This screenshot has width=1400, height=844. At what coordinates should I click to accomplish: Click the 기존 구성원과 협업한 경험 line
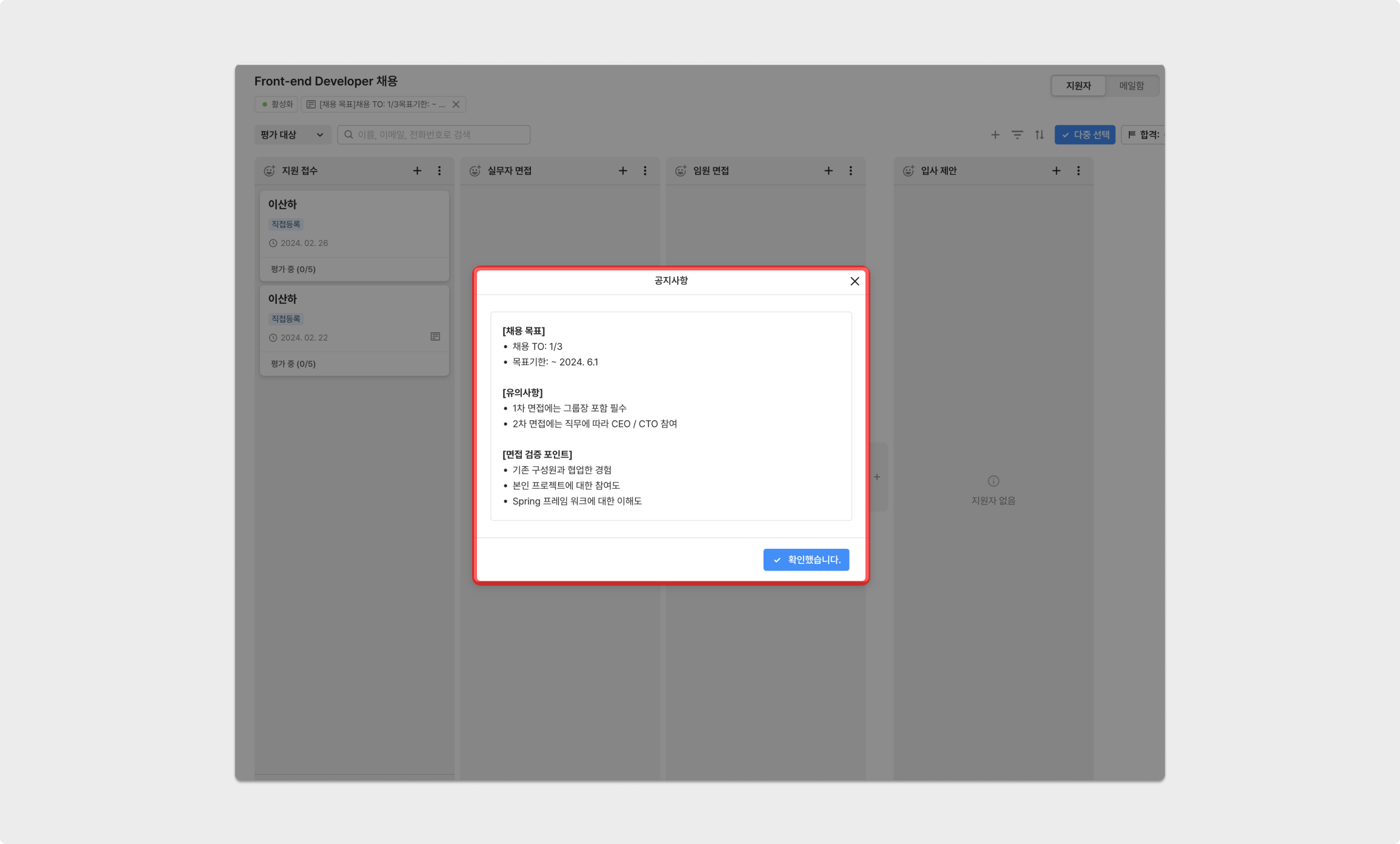[x=562, y=470]
